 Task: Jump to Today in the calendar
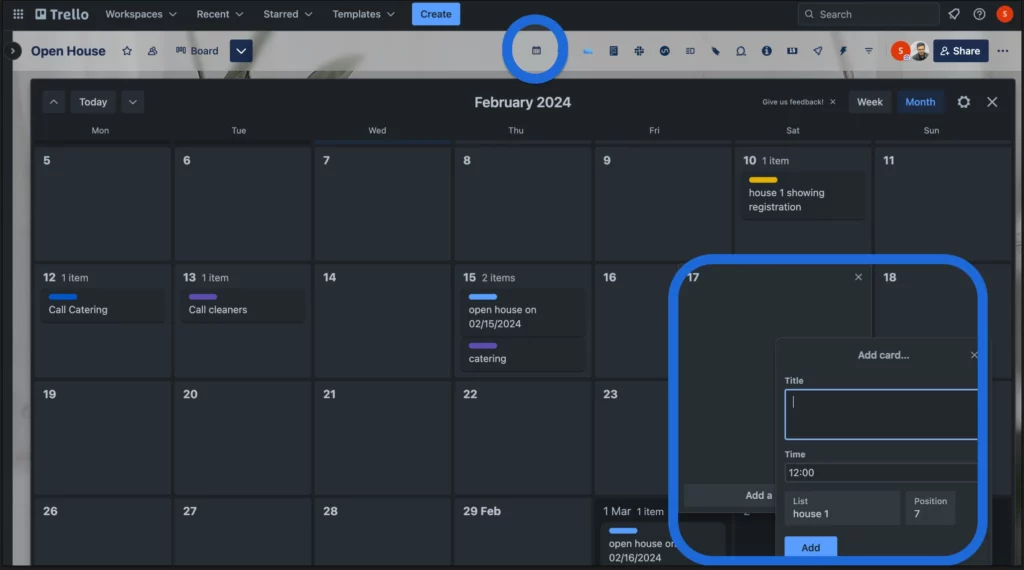click(x=93, y=102)
